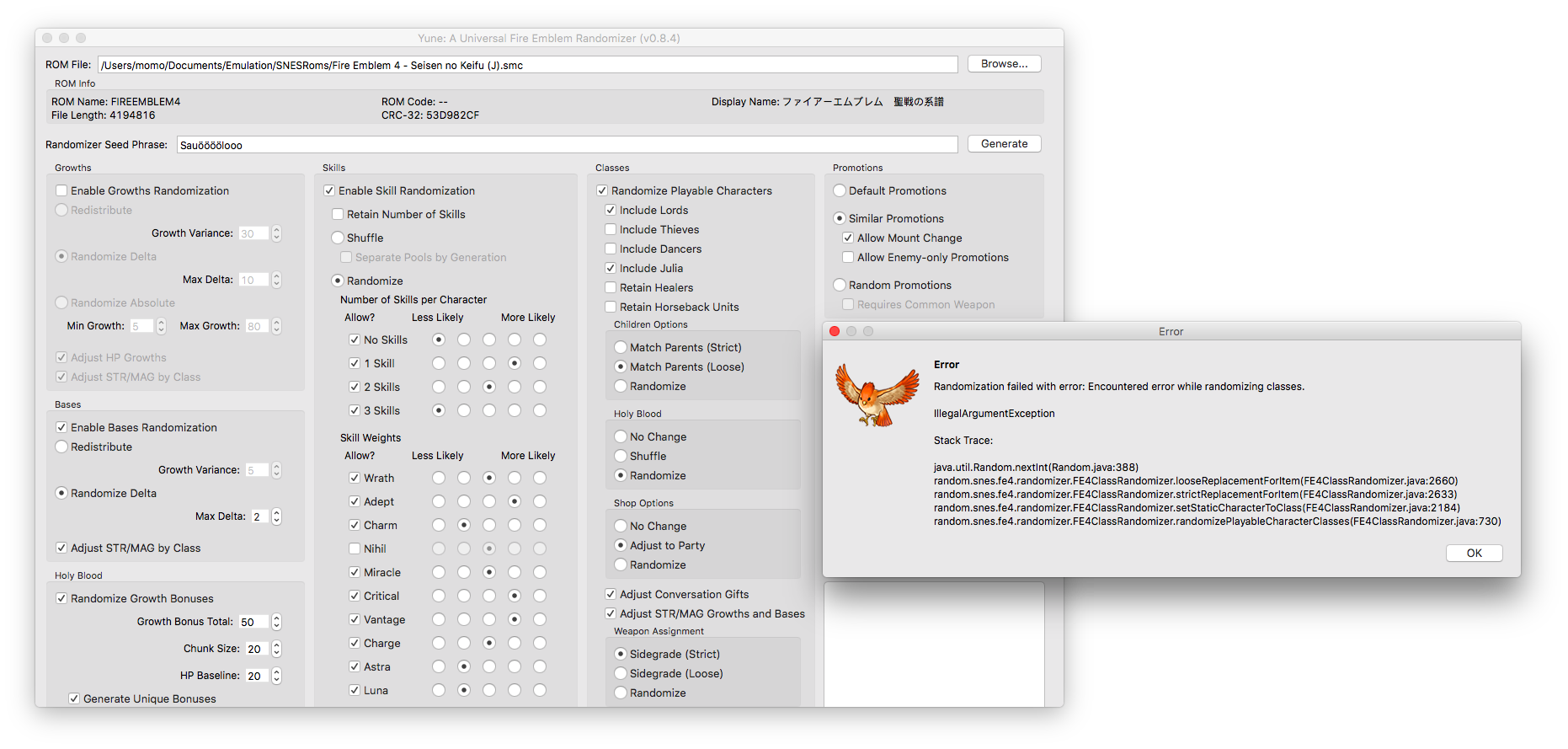Check Allow Enemy-only Promotions
1568x749 pixels.
[848, 257]
